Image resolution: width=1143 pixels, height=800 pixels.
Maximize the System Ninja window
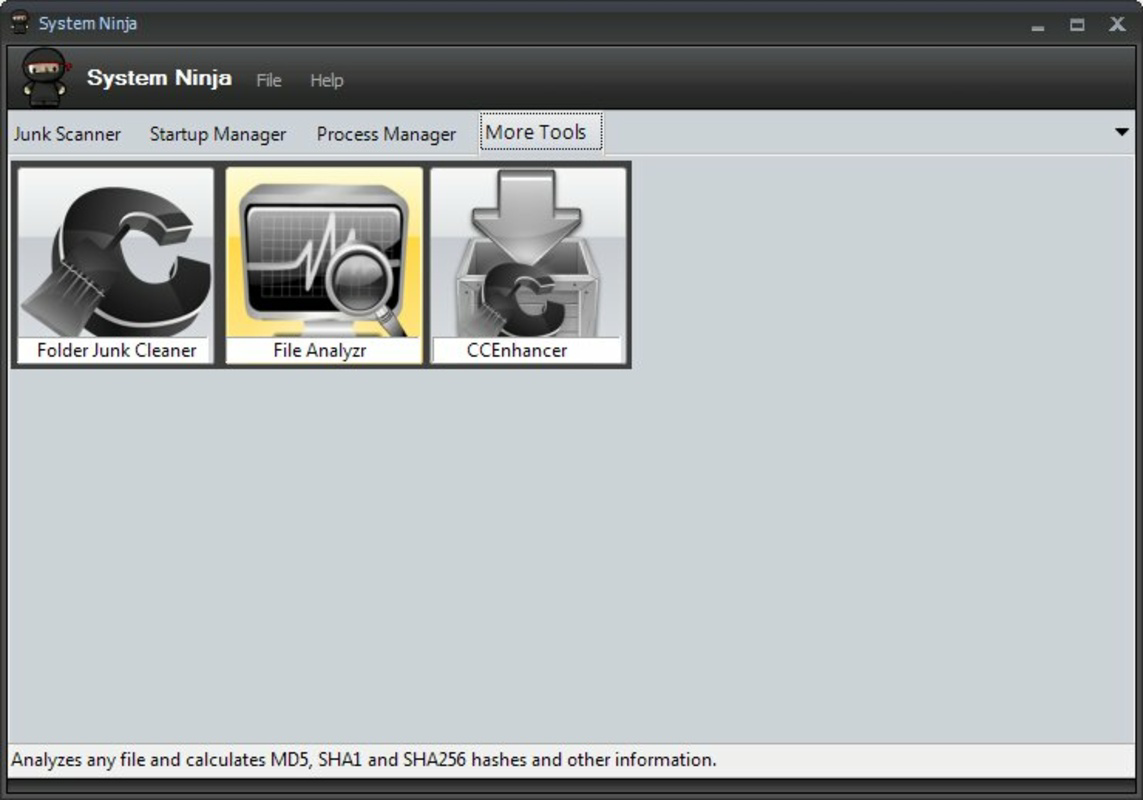(1077, 25)
